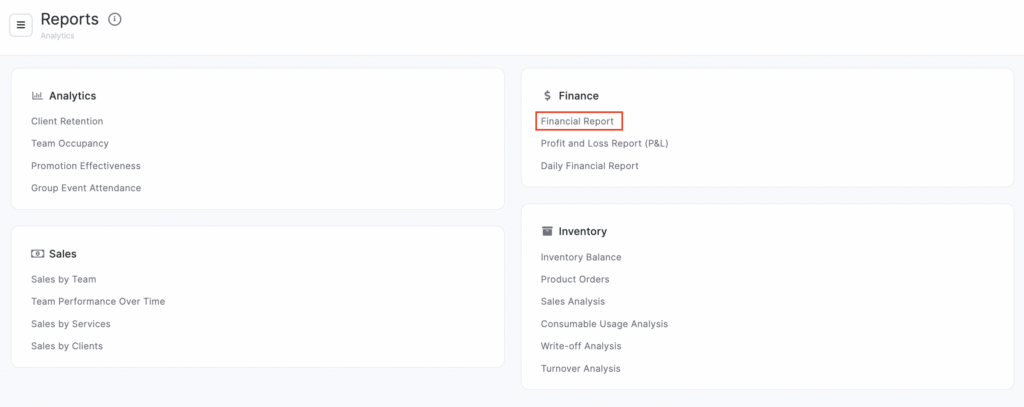Image resolution: width=1024 pixels, height=407 pixels.
Task: Open Consumable Usage Analysis report
Action: tap(604, 324)
